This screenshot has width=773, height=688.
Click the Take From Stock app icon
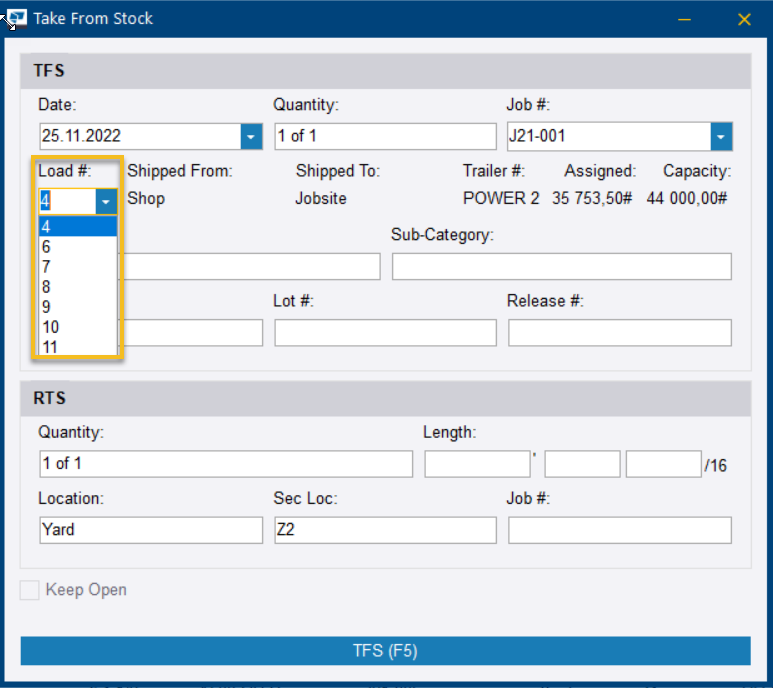16,18
